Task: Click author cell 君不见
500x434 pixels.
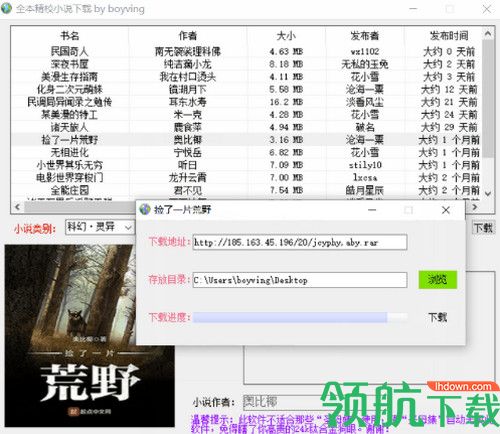Action: pos(188,190)
